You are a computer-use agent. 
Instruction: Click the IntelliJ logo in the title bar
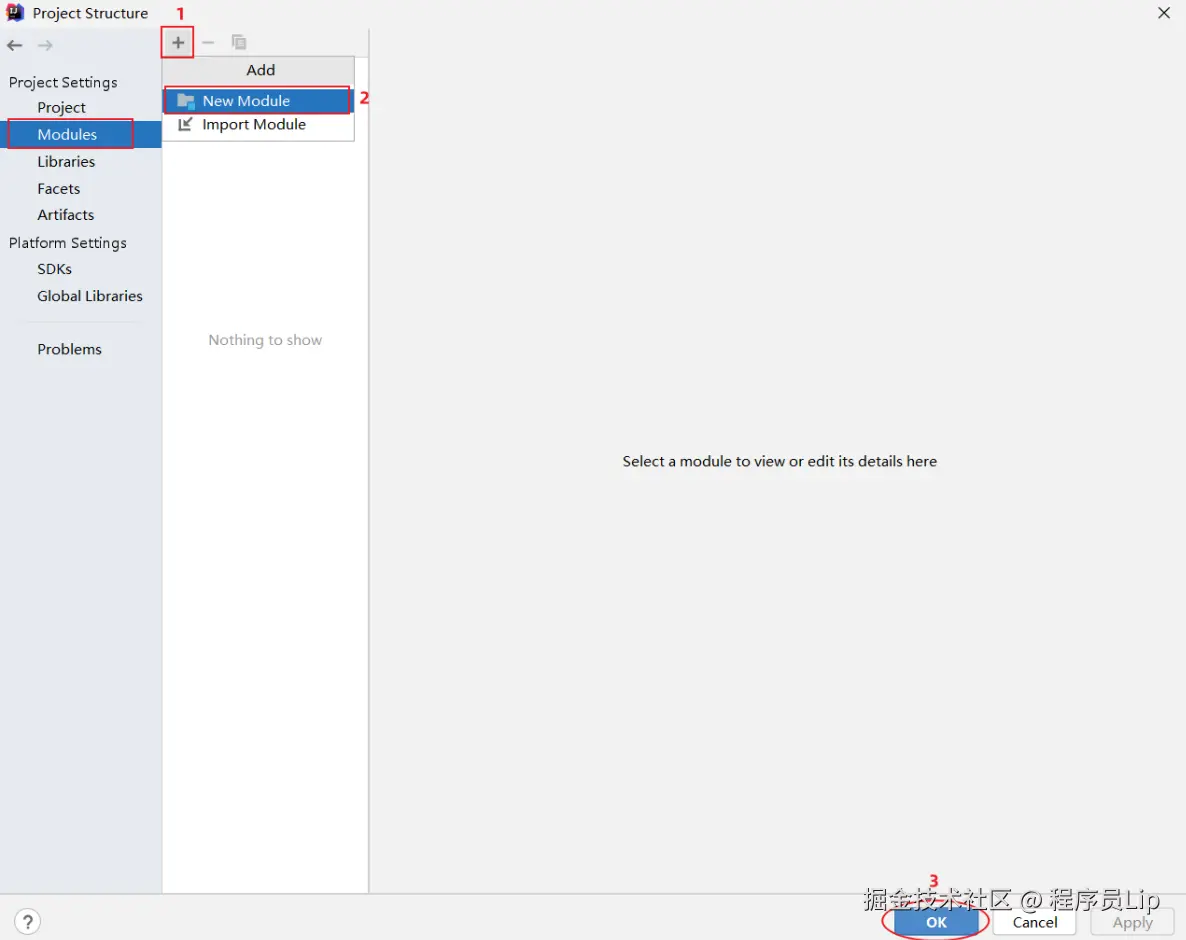(14, 13)
